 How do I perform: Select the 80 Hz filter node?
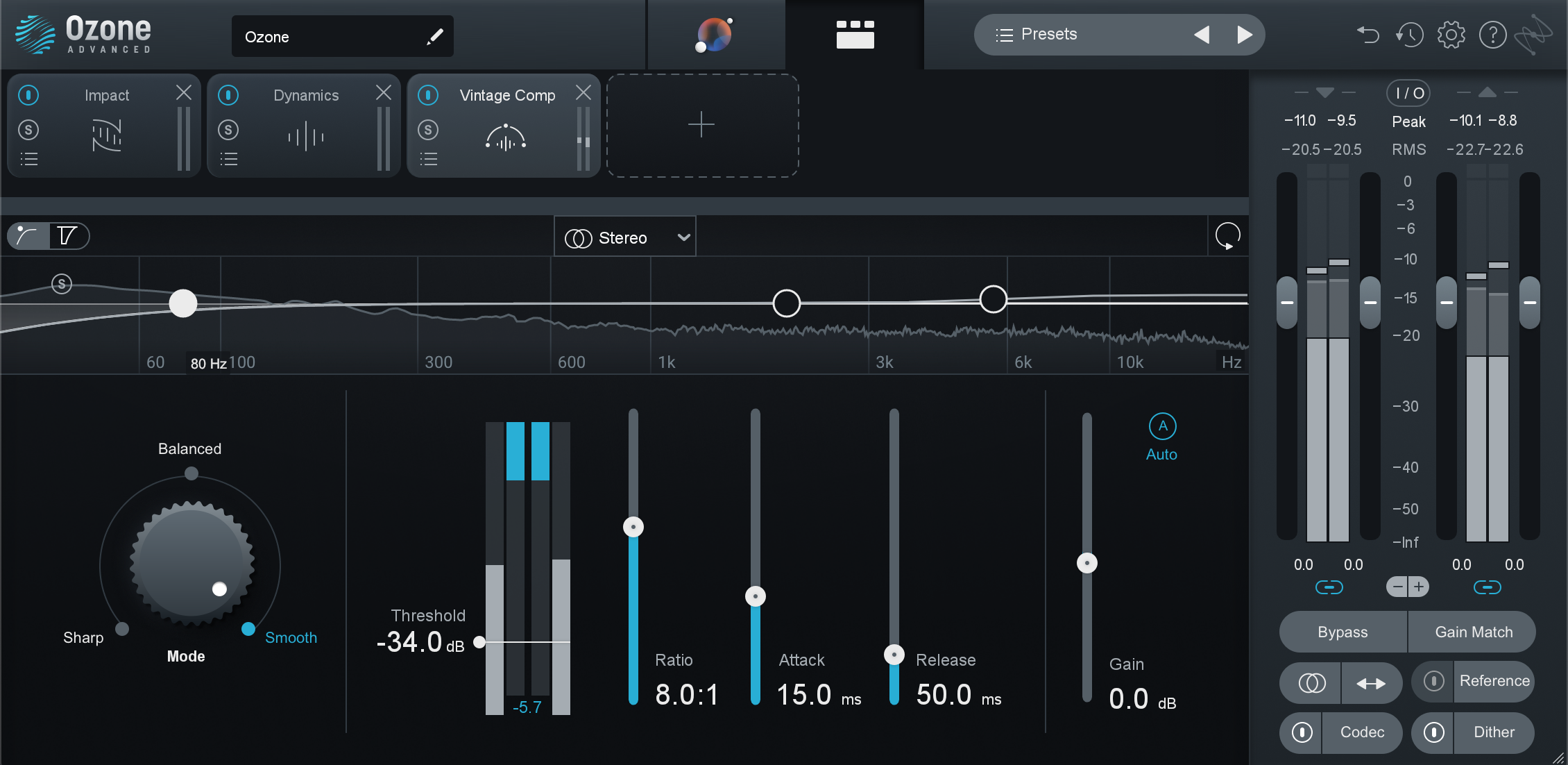tap(183, 303)
